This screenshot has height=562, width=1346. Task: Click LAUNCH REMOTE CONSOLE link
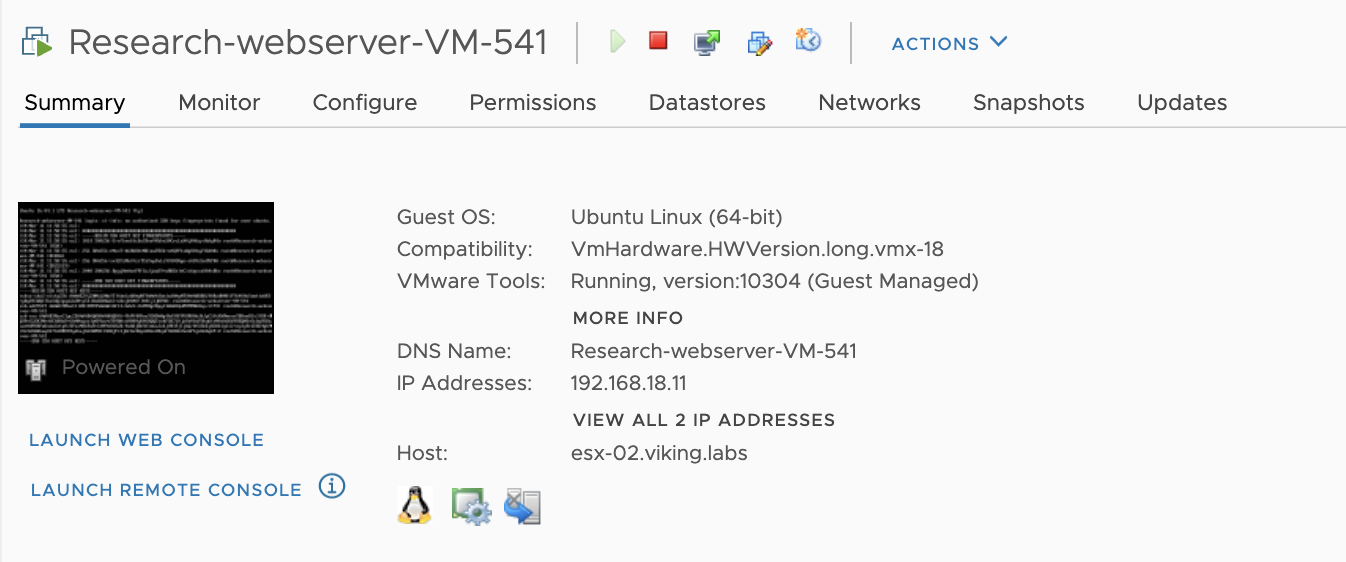tap(166, 490)
